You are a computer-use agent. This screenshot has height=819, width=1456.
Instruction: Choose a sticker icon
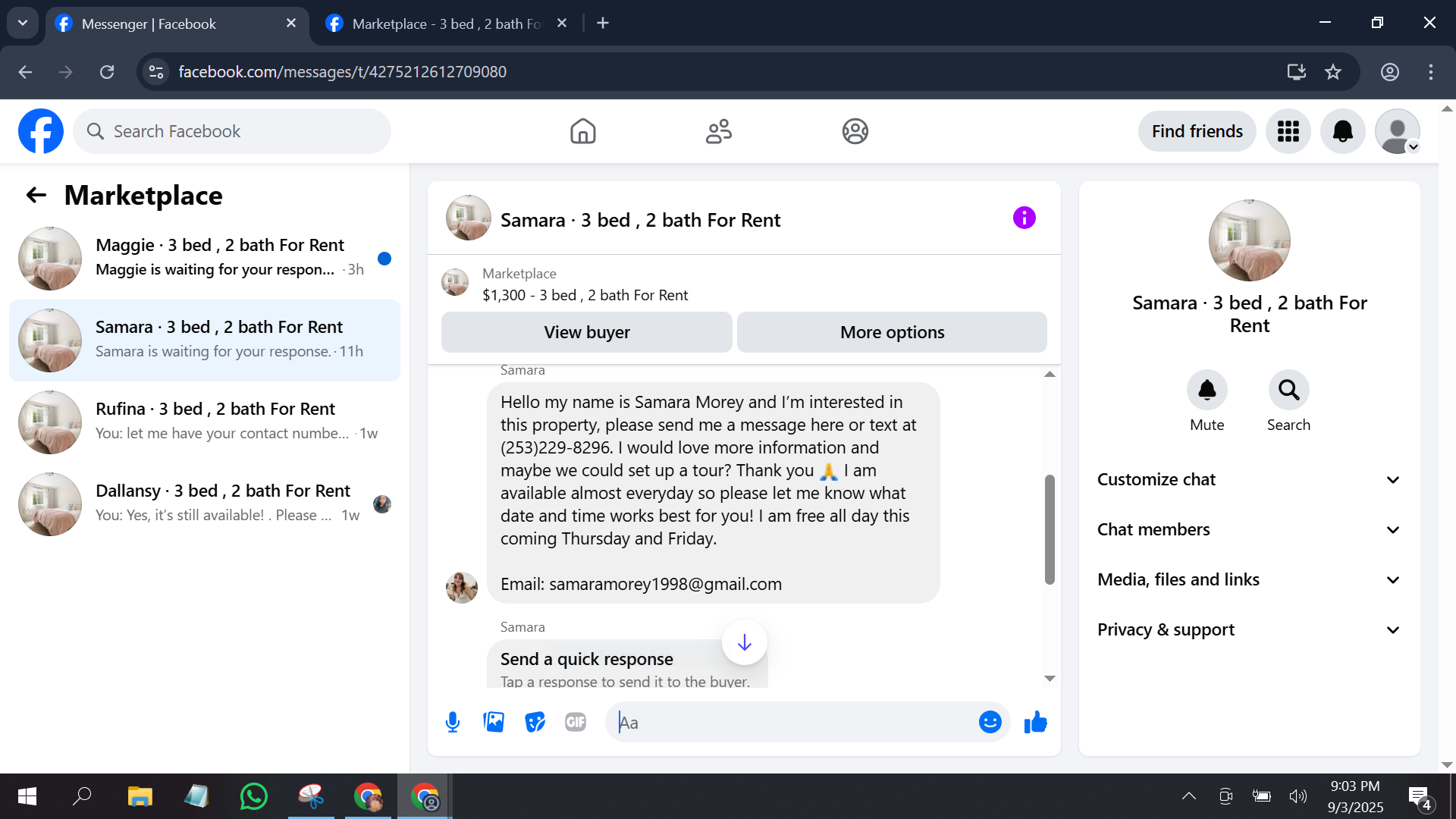535,723
